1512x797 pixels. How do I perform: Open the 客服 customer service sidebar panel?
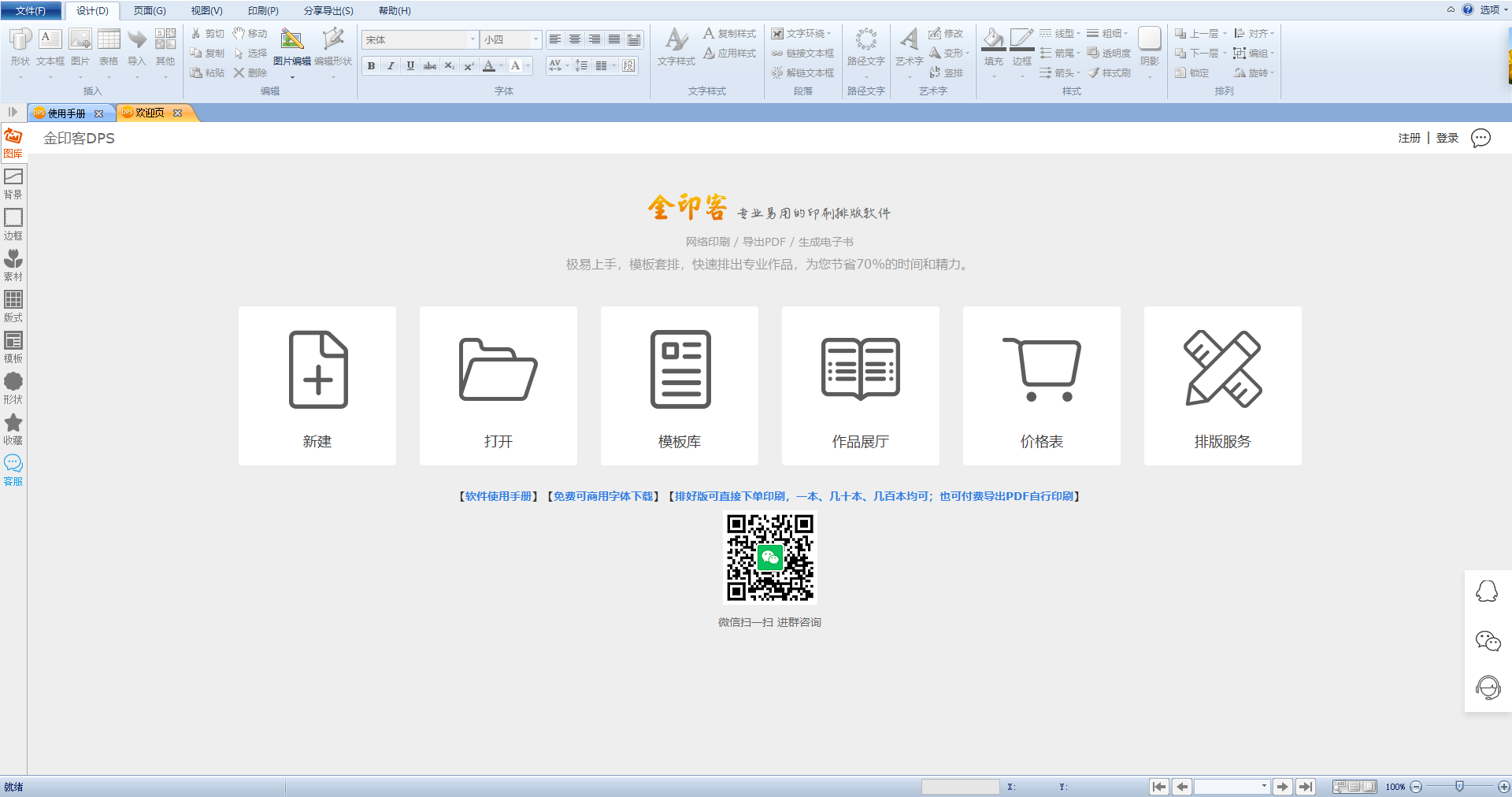click(x=13, y=470)
